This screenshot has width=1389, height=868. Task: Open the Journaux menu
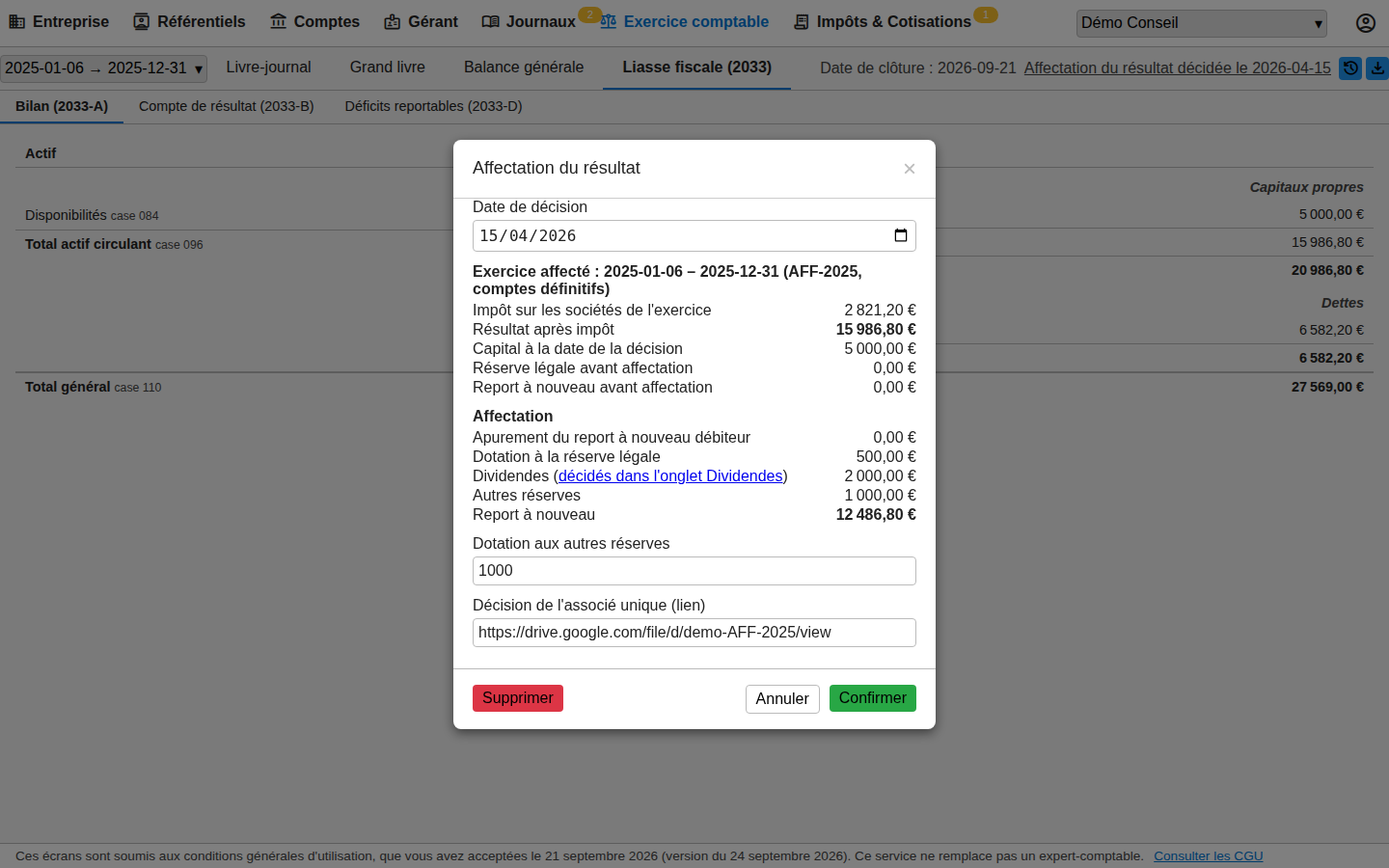tap(529, 21)
